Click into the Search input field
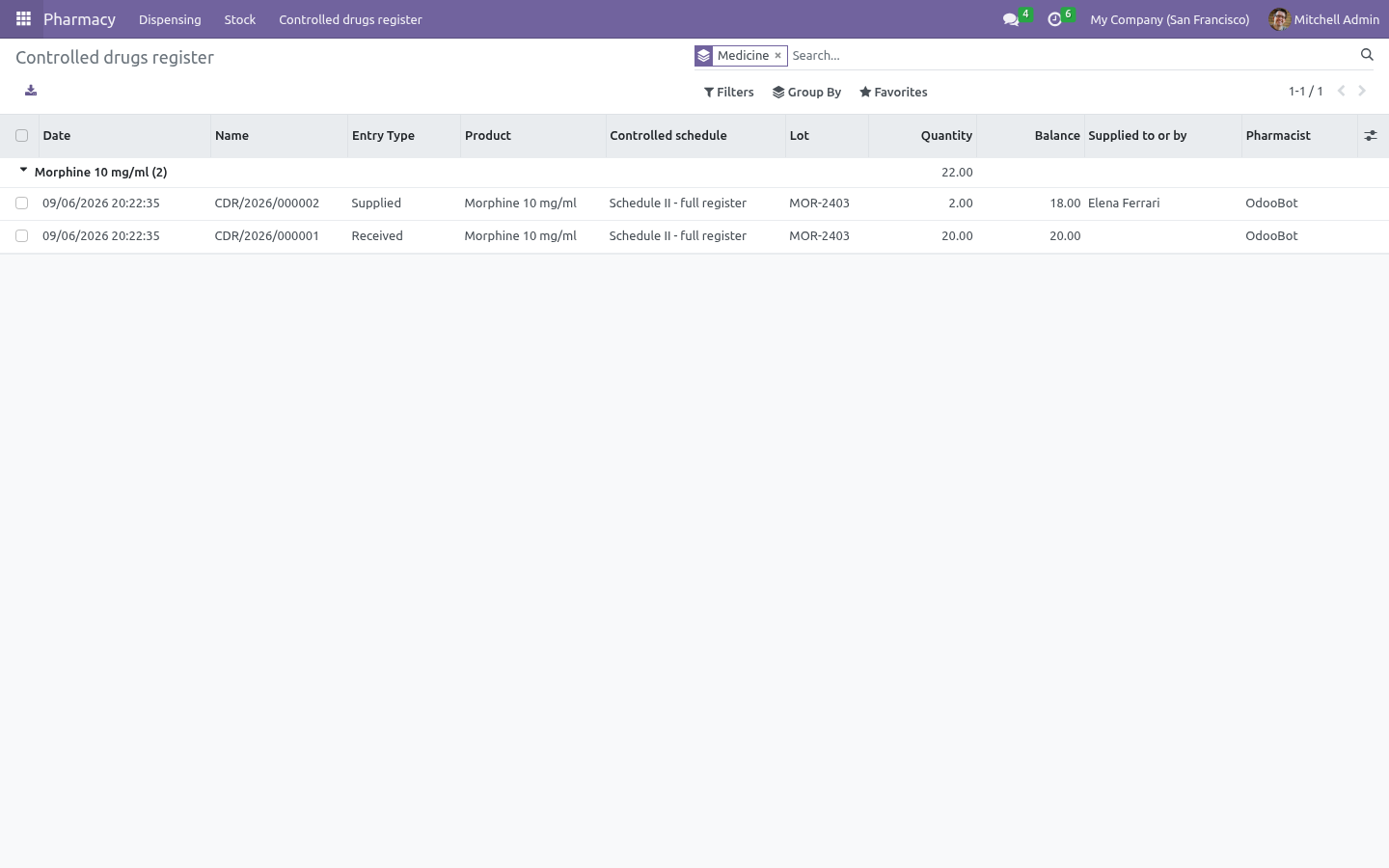 [x=1071, y=56]
